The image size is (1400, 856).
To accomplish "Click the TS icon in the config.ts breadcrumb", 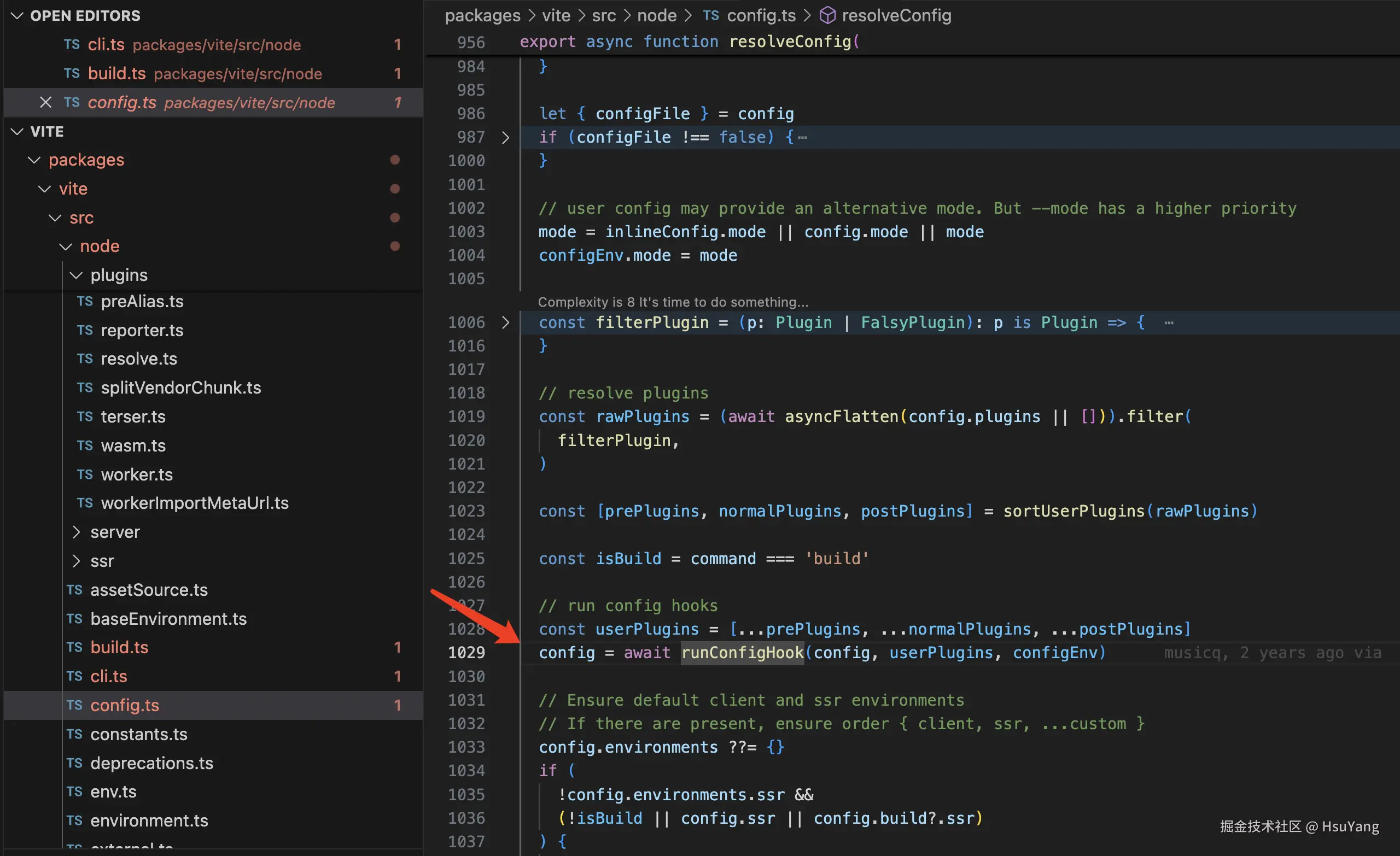I will pos(710,15).
